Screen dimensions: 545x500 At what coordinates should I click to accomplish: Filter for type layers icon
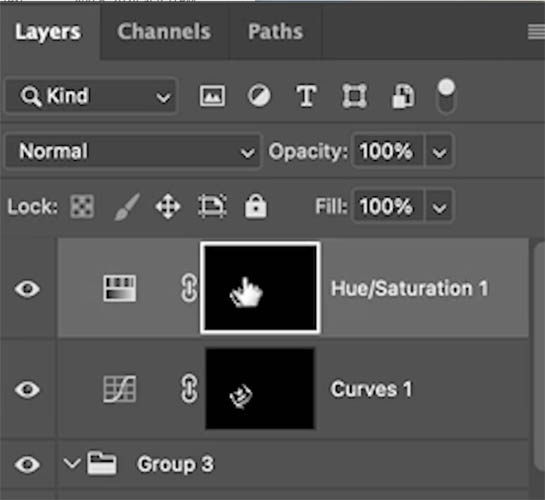tap(306, 96)
